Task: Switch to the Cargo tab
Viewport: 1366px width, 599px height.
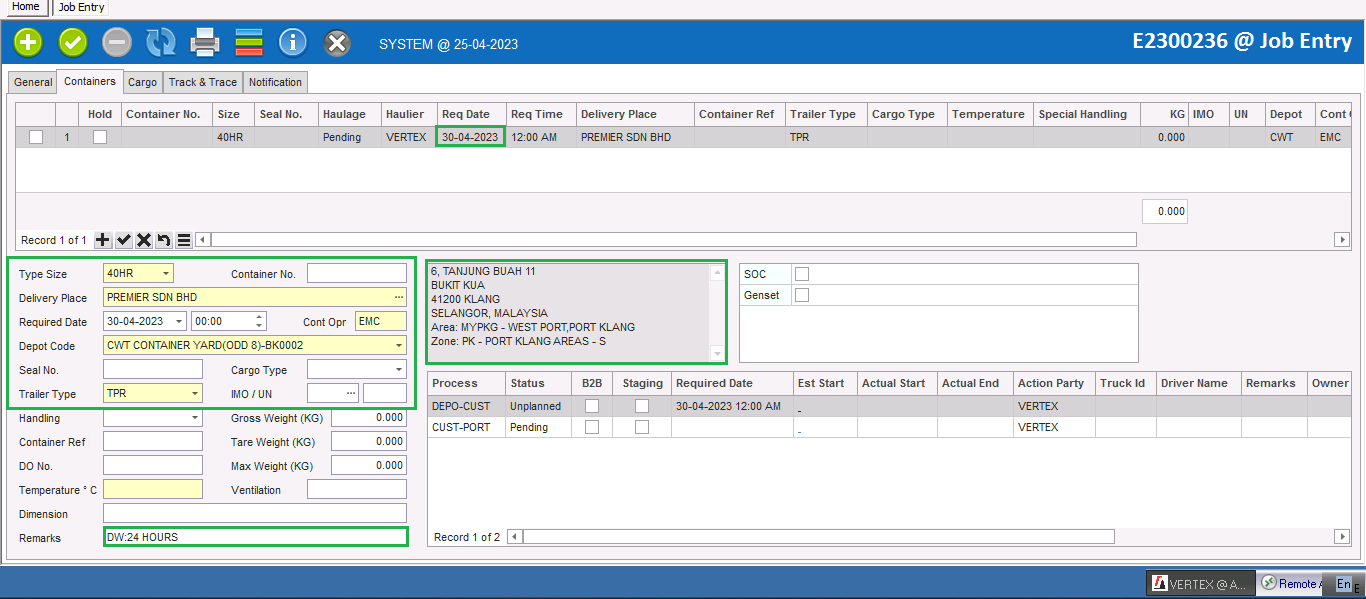Action: tap(142, 82)
